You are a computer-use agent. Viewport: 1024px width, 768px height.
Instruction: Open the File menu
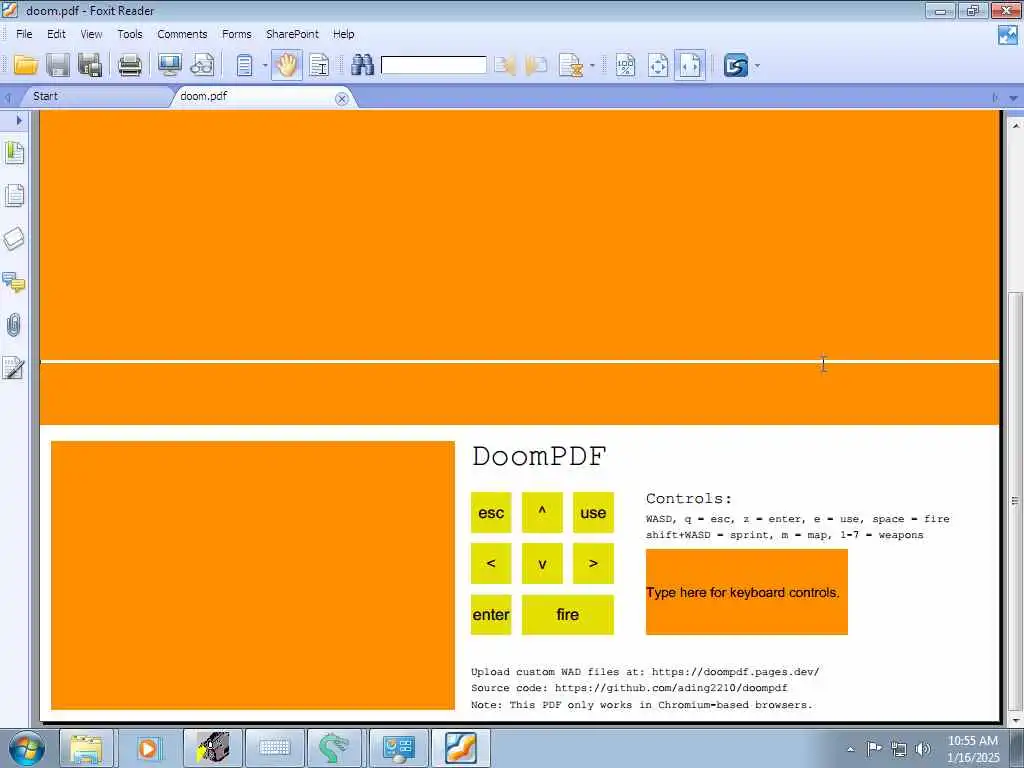(x=24, y=34)
